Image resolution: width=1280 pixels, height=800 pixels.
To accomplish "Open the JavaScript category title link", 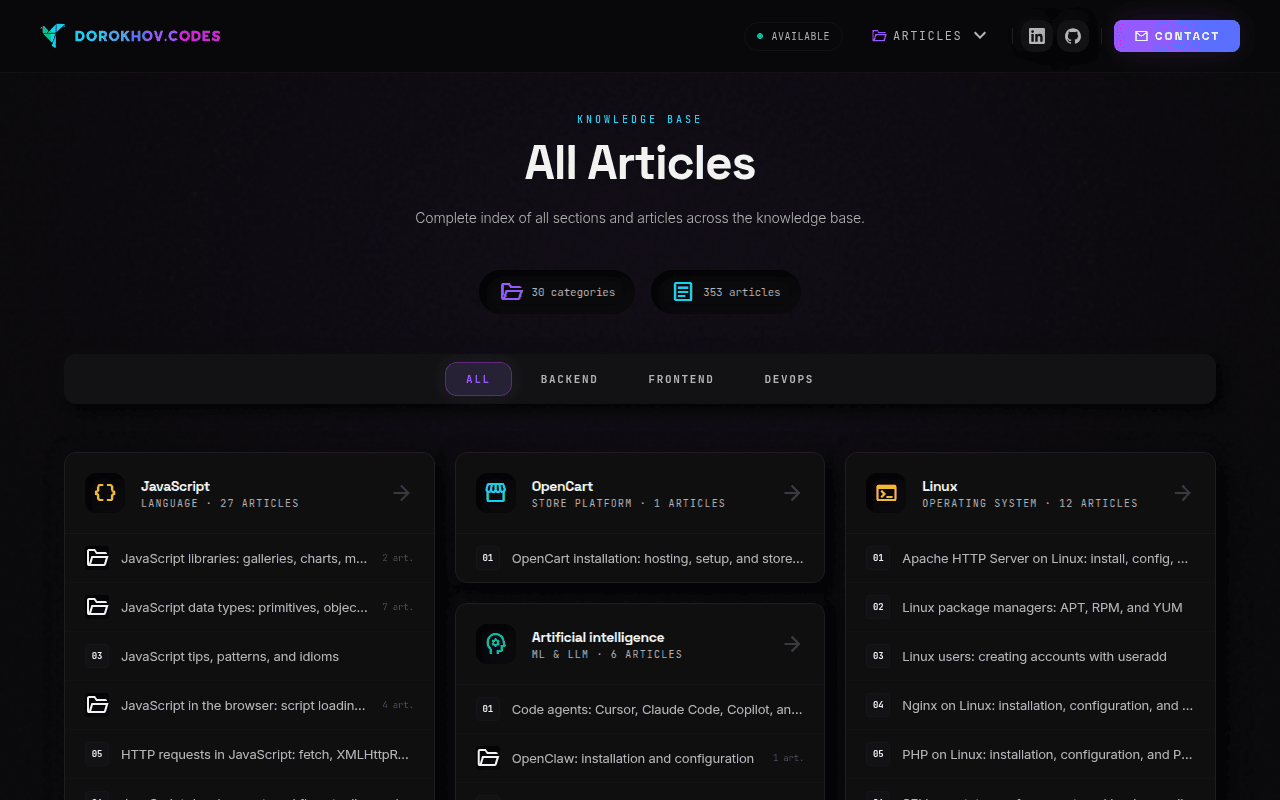I will [x=175, y=486].
